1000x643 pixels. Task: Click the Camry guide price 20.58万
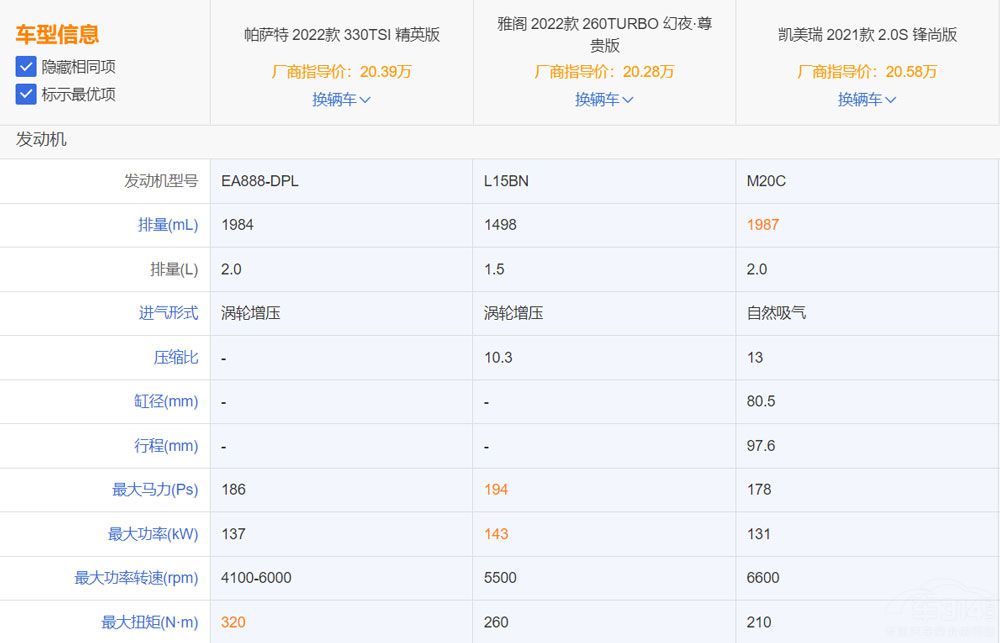tap(866, 72)
